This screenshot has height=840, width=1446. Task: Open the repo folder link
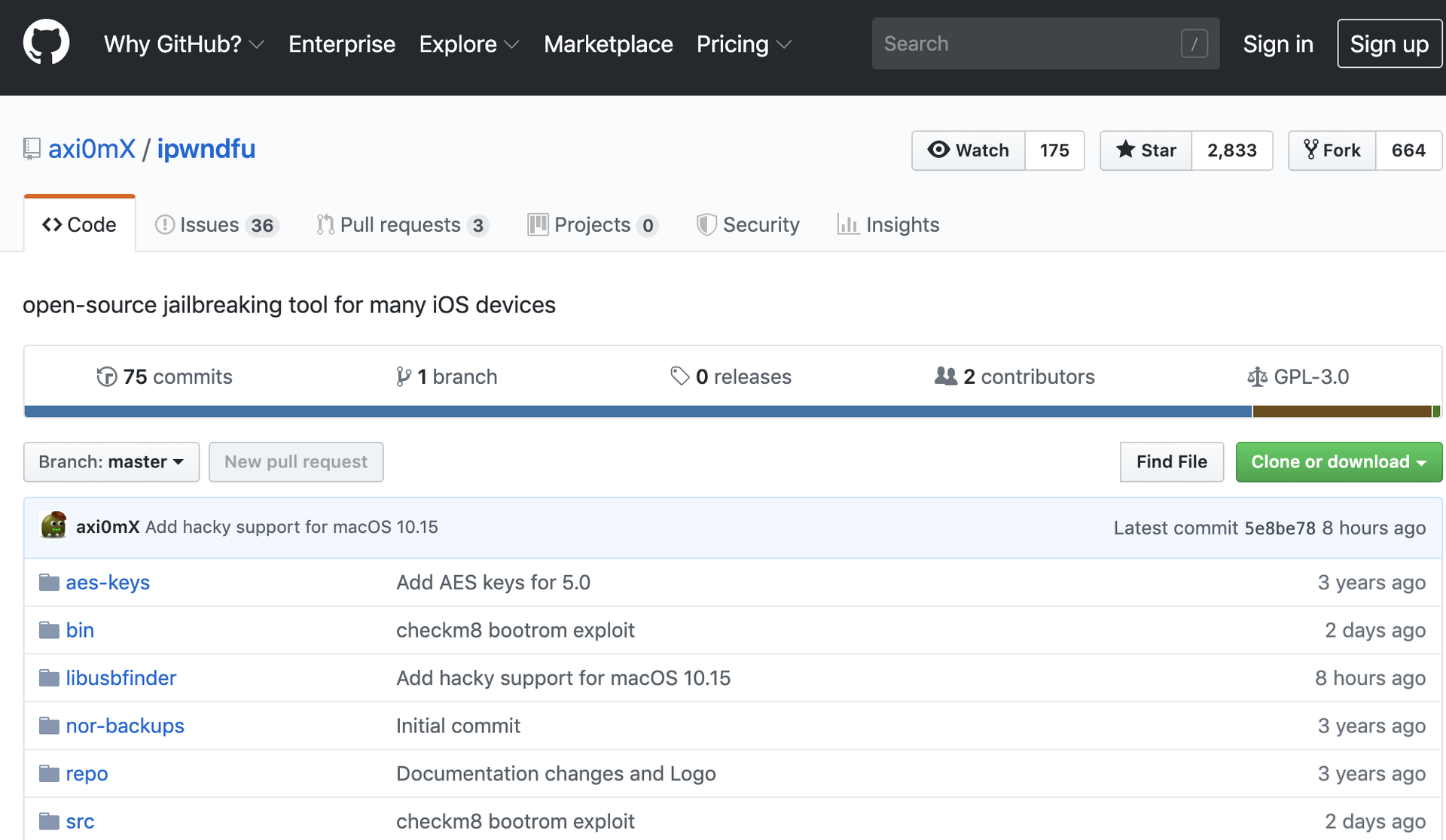(x=87, y=774)
